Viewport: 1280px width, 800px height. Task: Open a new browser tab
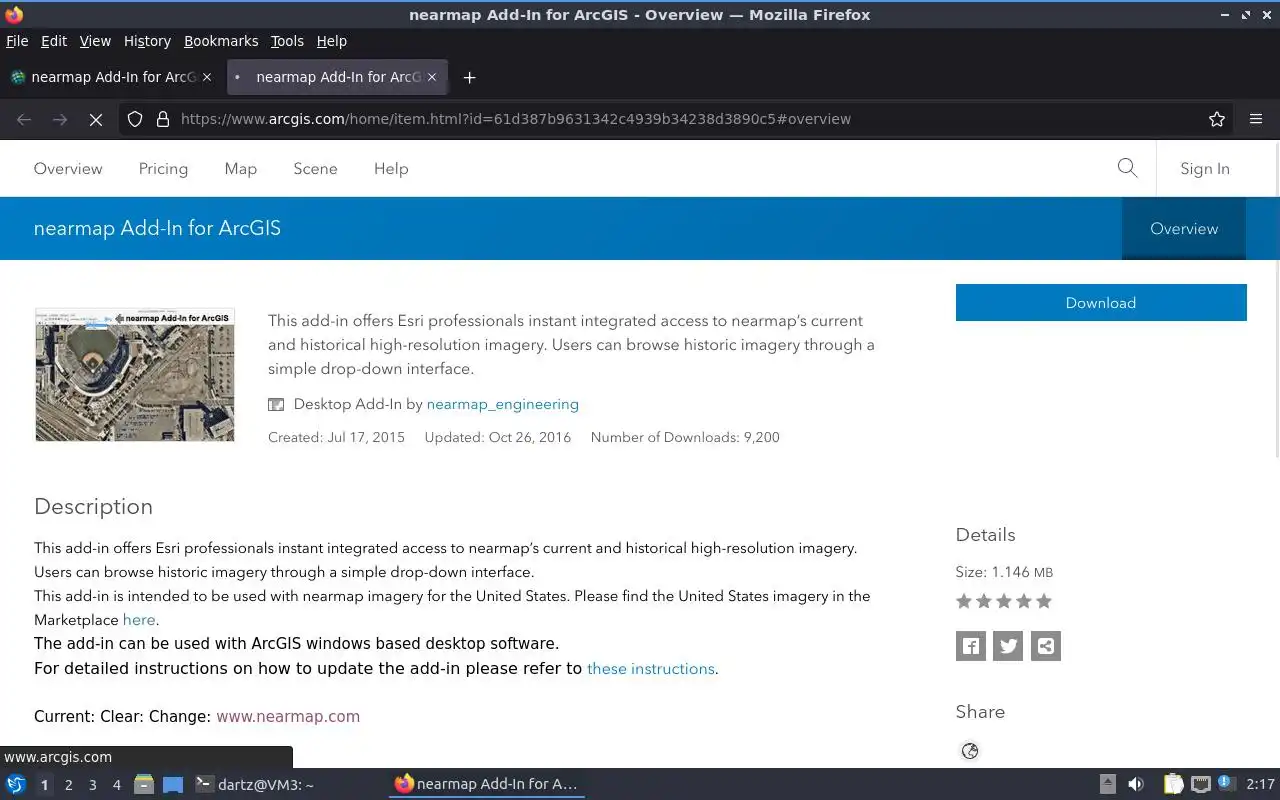coord(469,77)
